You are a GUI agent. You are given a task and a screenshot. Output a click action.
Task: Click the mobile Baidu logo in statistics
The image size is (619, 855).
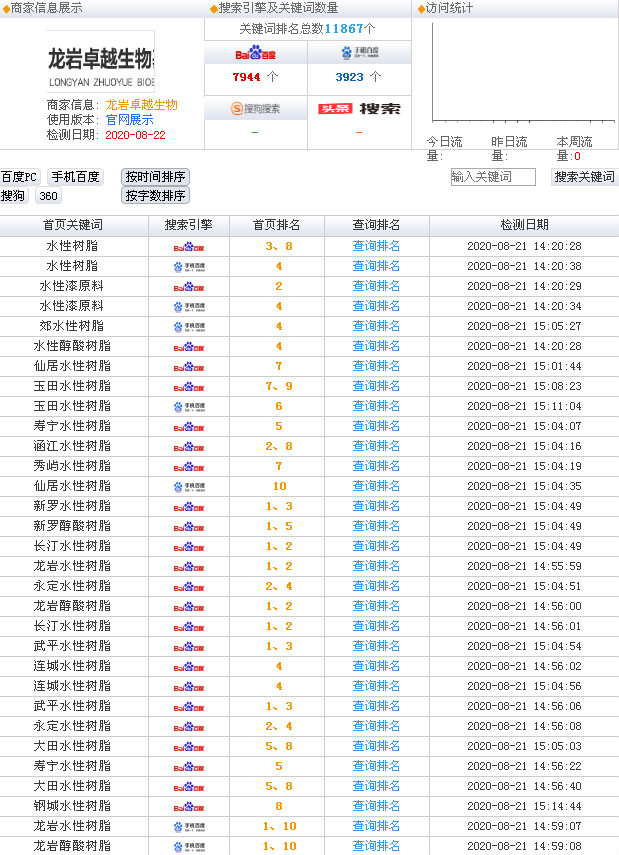358,53
